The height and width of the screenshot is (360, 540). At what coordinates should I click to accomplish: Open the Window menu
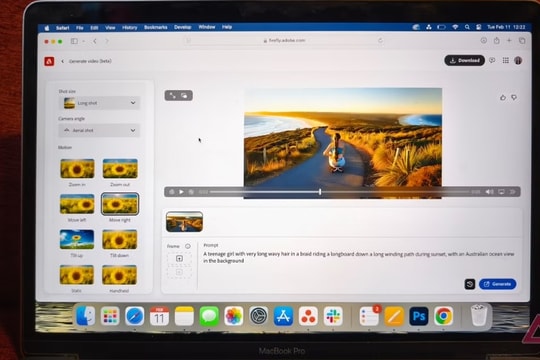pyautogui.click(x=207, y=27)
